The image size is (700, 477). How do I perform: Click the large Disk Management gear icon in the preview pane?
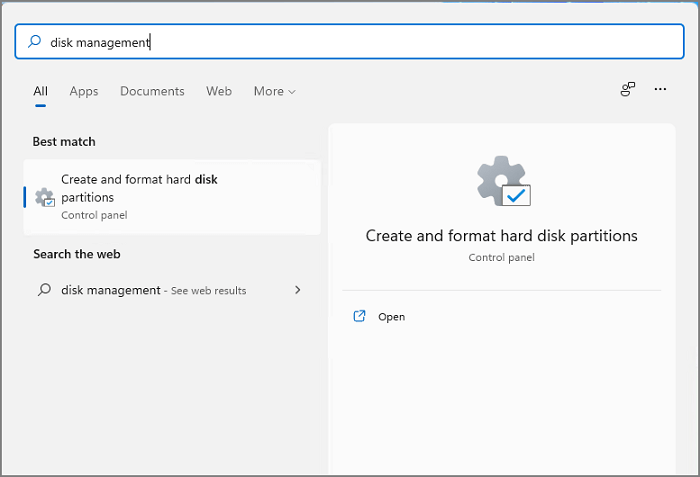click(x=501, y=182)
